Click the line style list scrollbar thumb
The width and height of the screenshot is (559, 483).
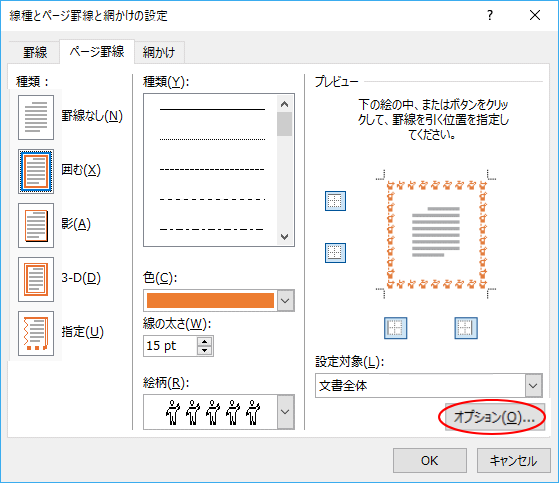click(x=284, y=124)
